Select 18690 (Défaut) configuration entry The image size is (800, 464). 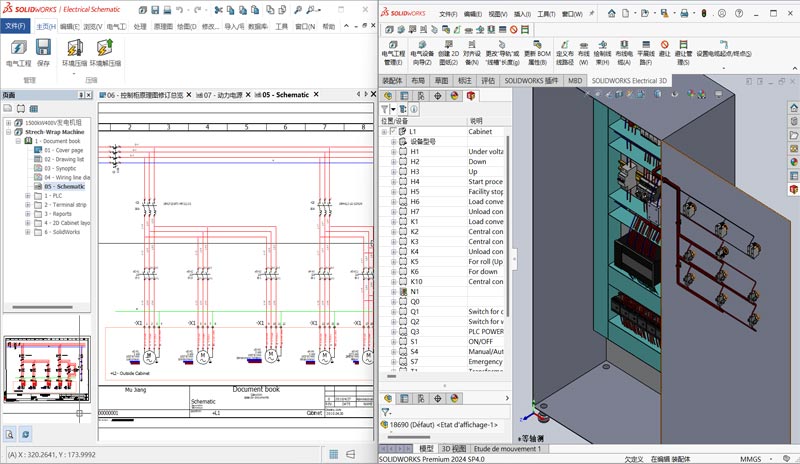tap(439, 425)
